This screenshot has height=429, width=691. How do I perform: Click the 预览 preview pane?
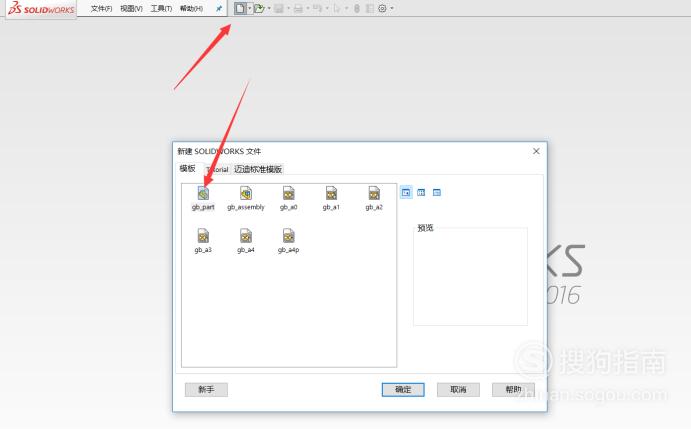tap(470, 276)
